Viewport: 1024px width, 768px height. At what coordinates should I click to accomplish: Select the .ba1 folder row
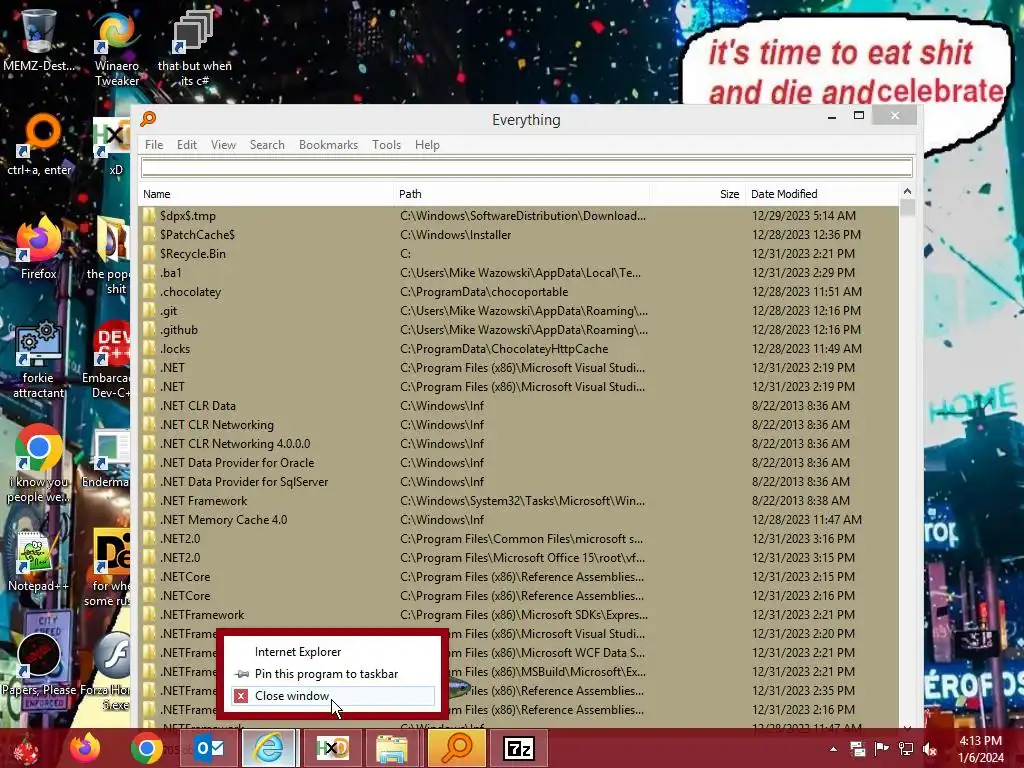518,272
